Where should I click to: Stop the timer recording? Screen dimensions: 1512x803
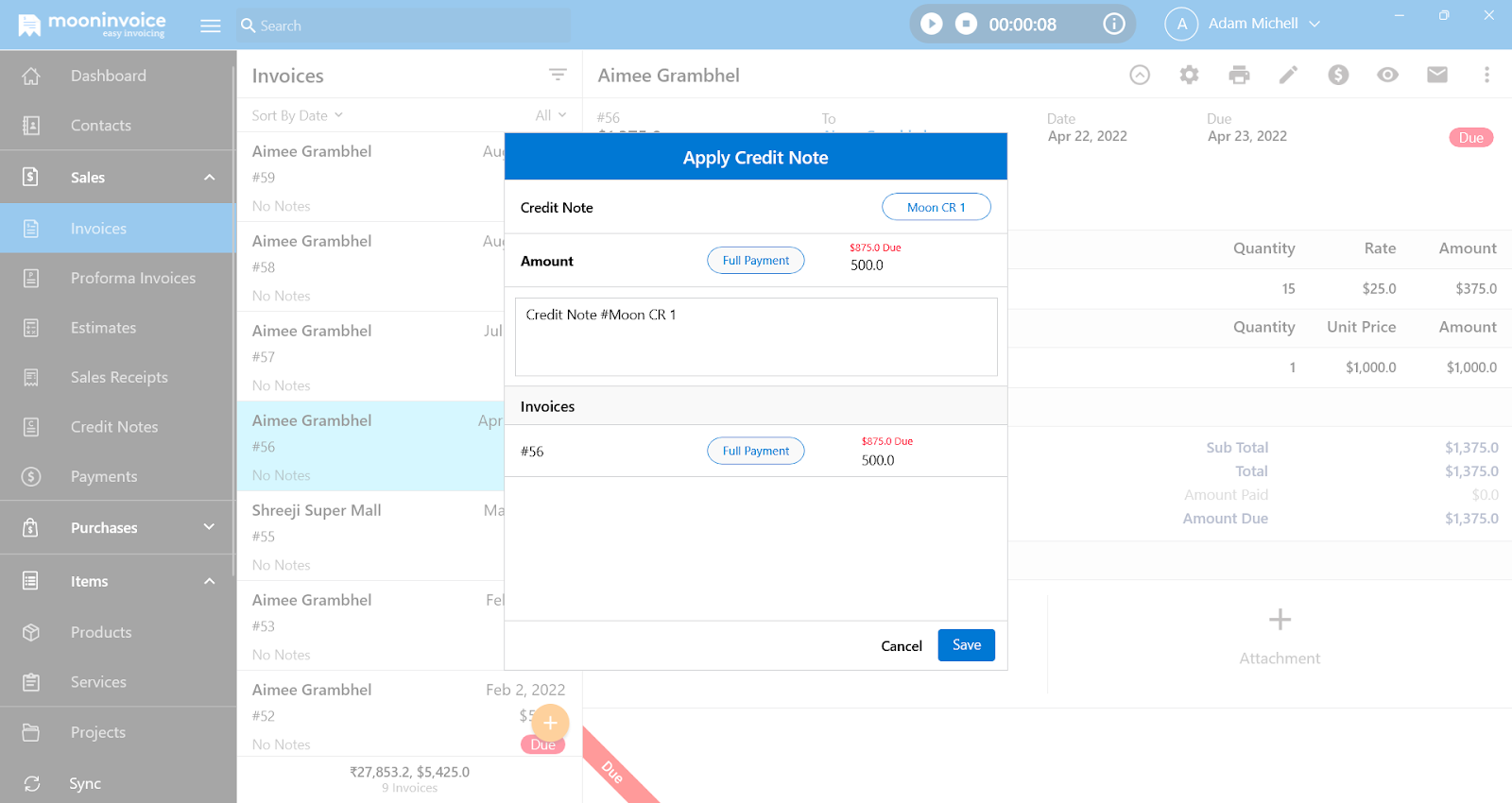coord(966,24)
